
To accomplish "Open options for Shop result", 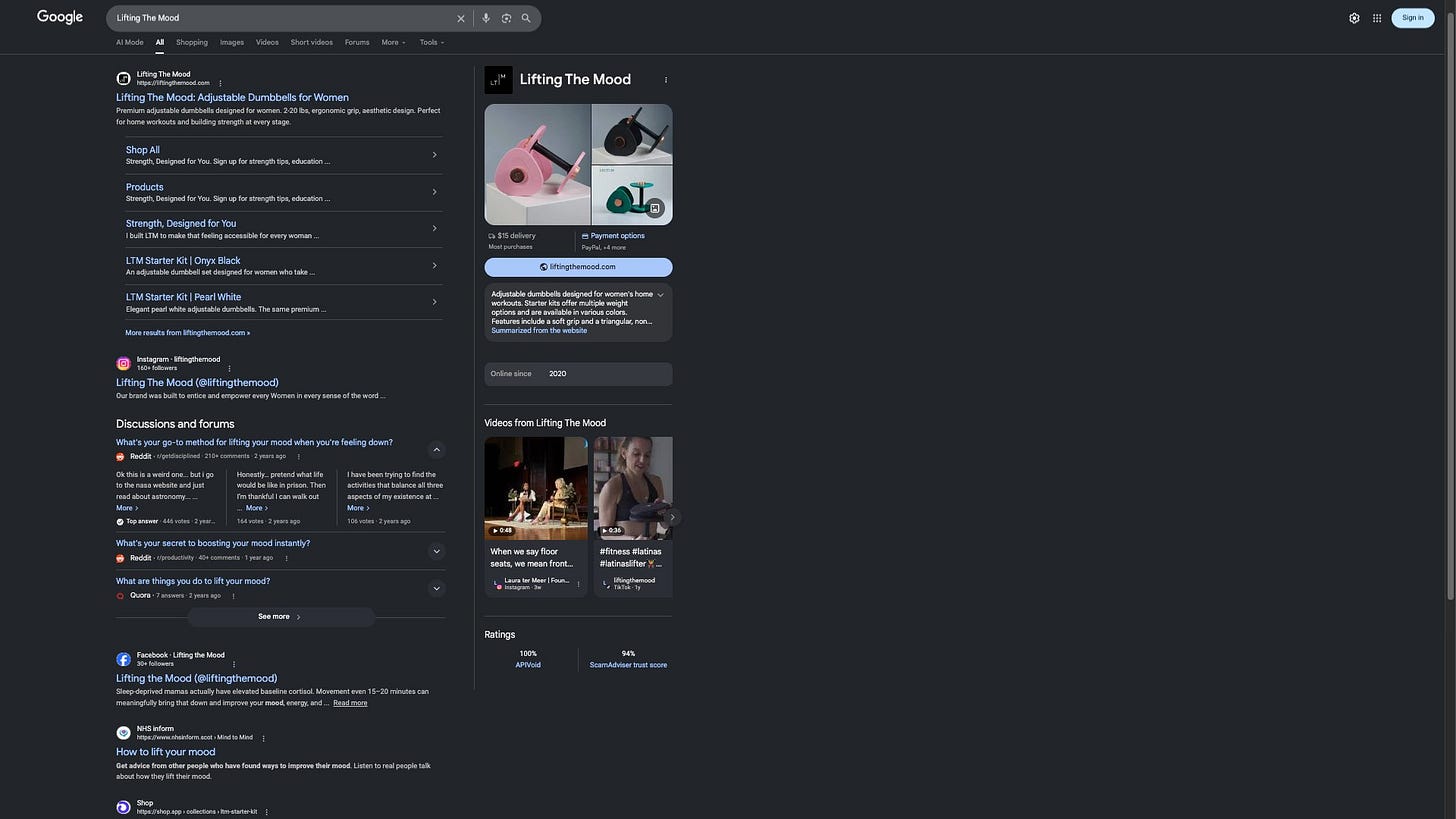I will (267, 812).
